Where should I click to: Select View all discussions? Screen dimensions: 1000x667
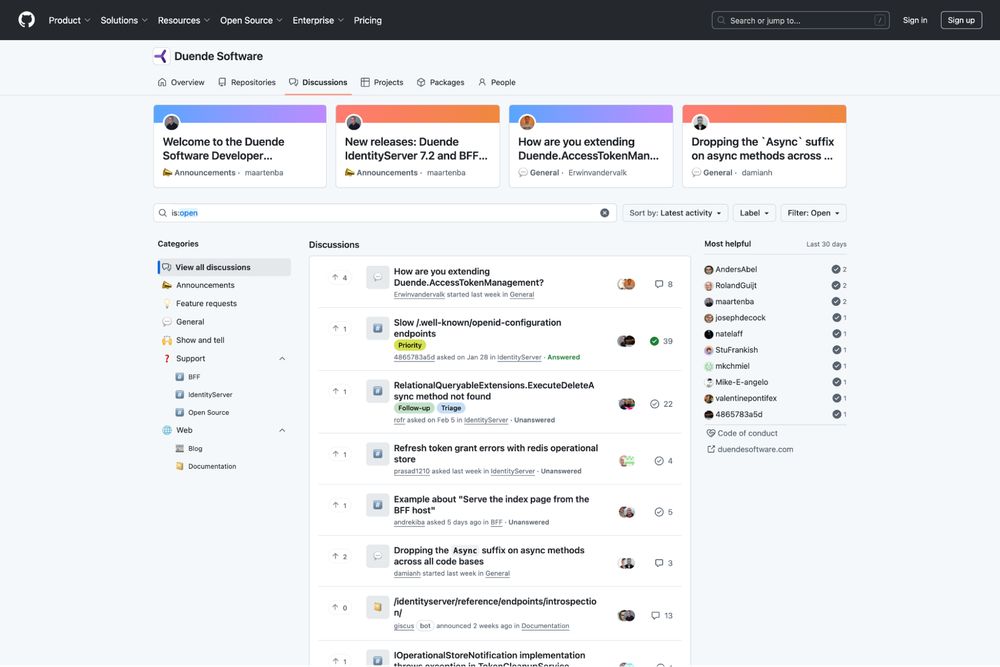224,267
